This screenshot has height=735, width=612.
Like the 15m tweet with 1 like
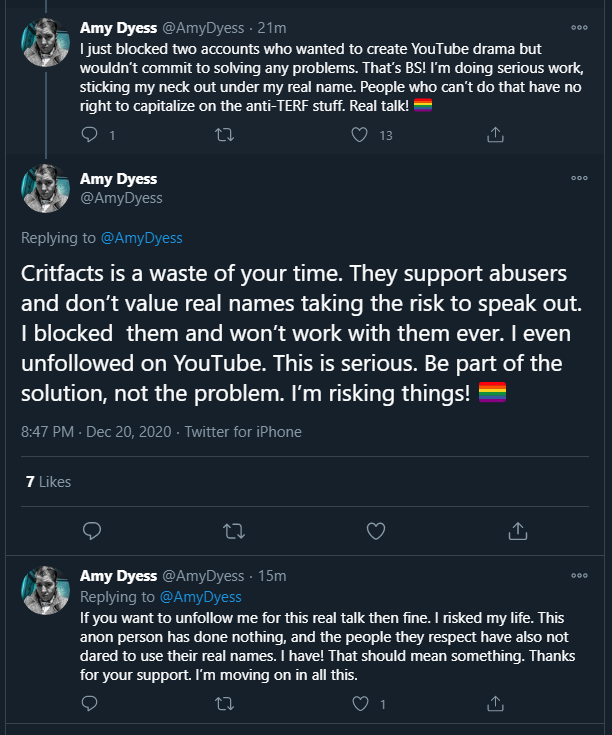(x=360, y=704)
